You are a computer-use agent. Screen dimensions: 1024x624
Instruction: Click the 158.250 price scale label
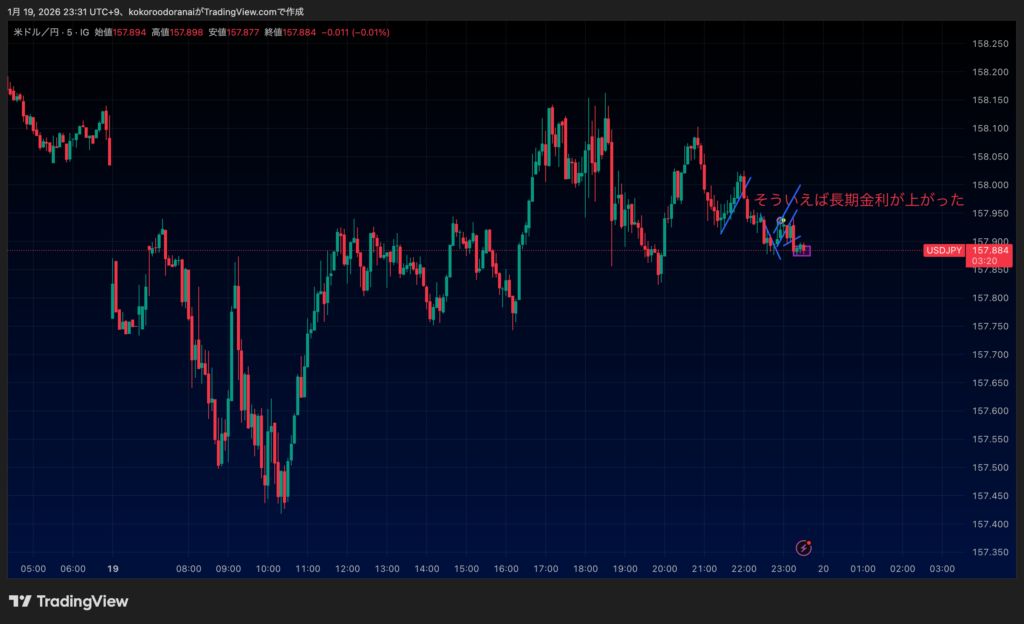pos(990,43)
